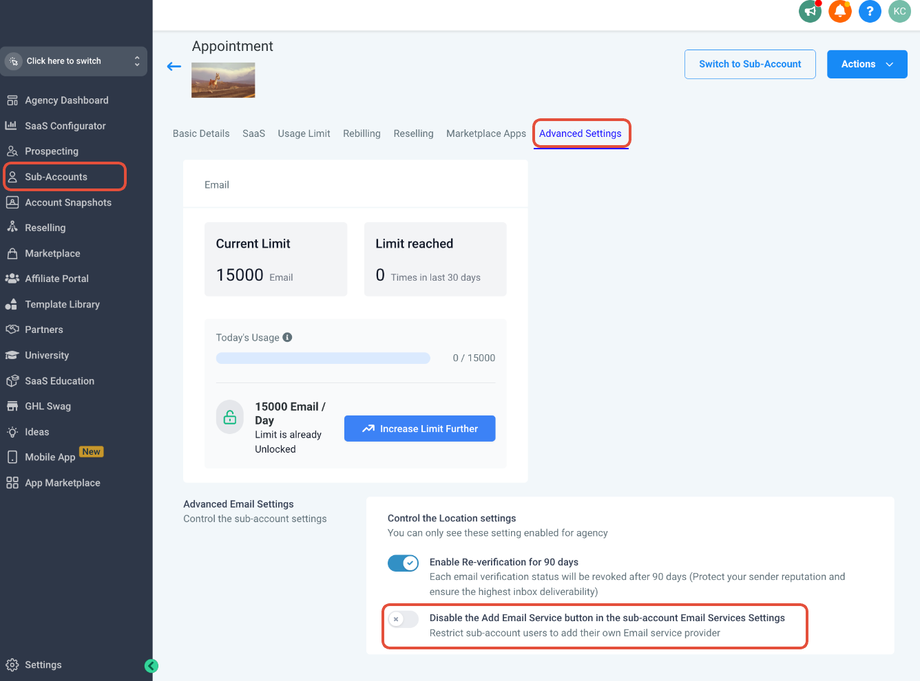Collapse sidebar with the green chevron
Screen dimensions: 920x681
click(151, 665)
